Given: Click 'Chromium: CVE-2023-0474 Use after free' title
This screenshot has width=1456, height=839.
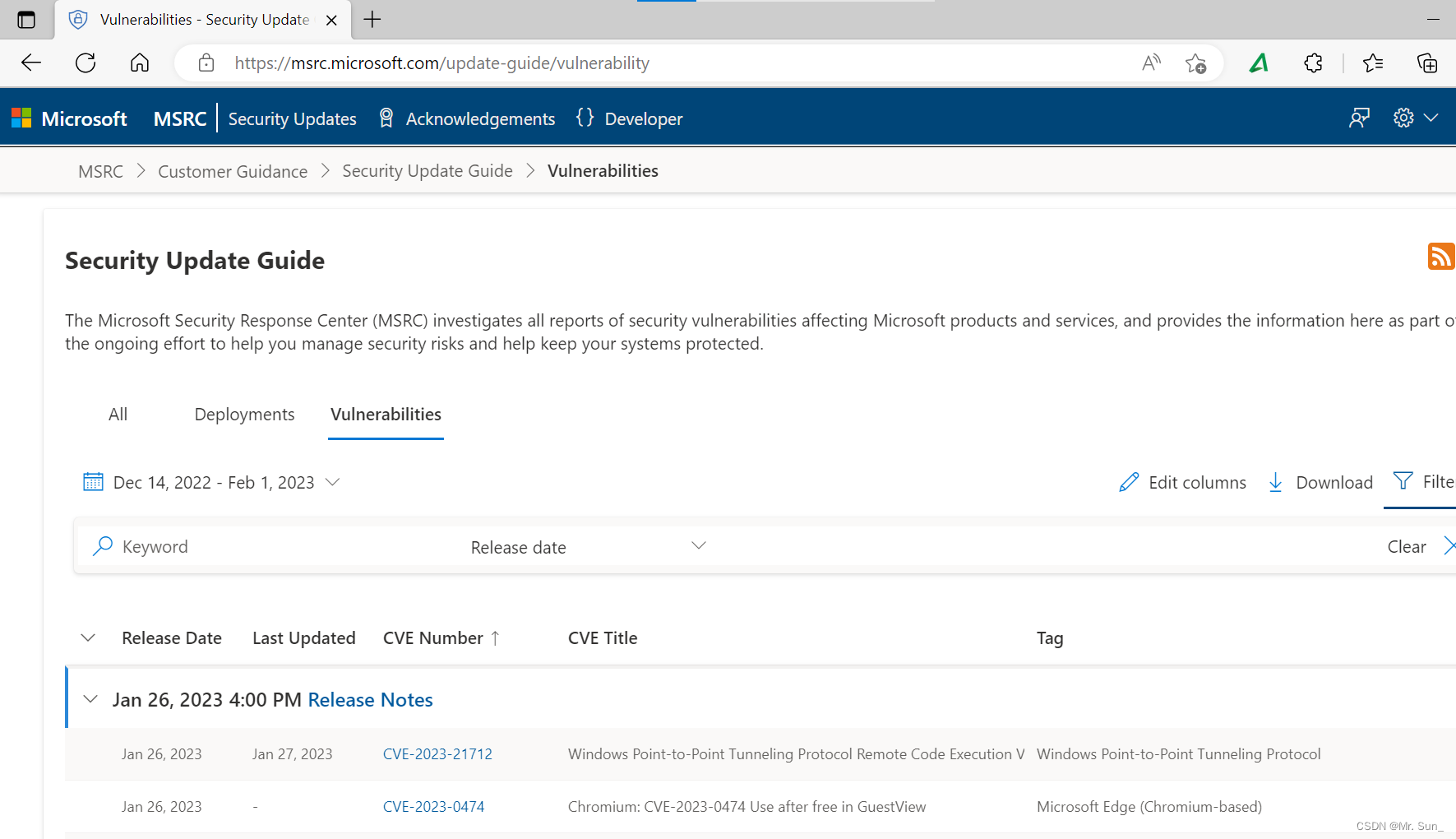Looking at the screenshot, I should click(x=746, y=806).
